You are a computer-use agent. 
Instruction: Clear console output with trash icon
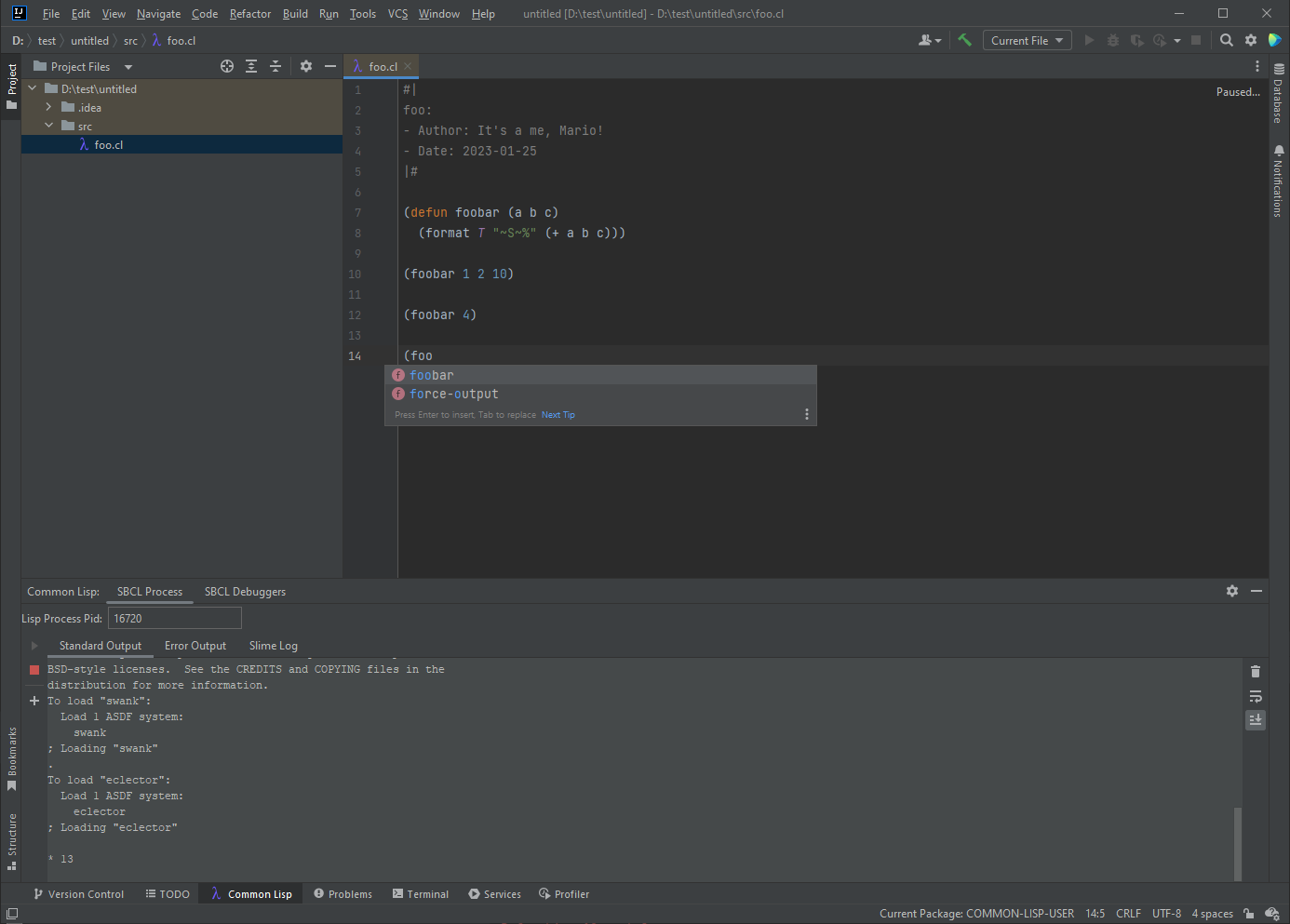[x=1256, y=672]
